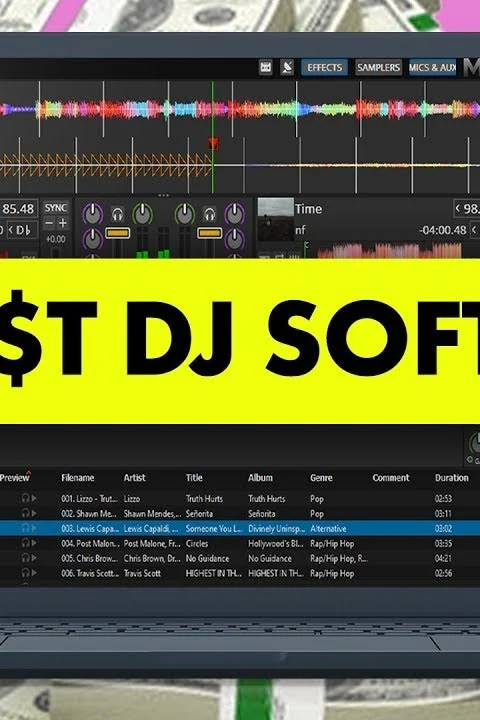Click the '02:53' duration cell
The width and height of the screenshot is (480, 720).
[x=443, y=498]
